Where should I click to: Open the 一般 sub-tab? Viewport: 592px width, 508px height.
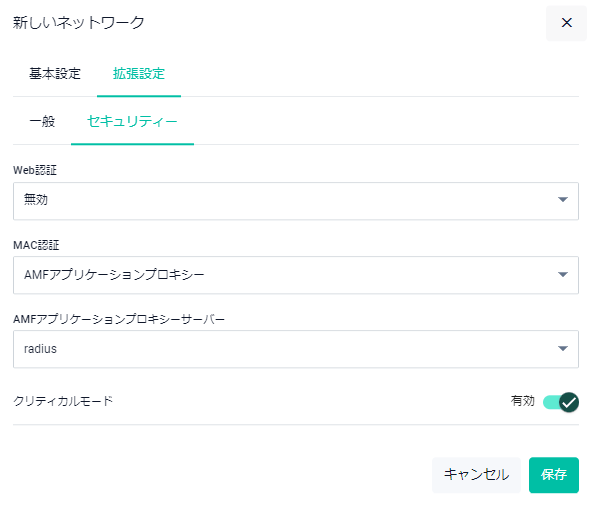pos(42,122)
